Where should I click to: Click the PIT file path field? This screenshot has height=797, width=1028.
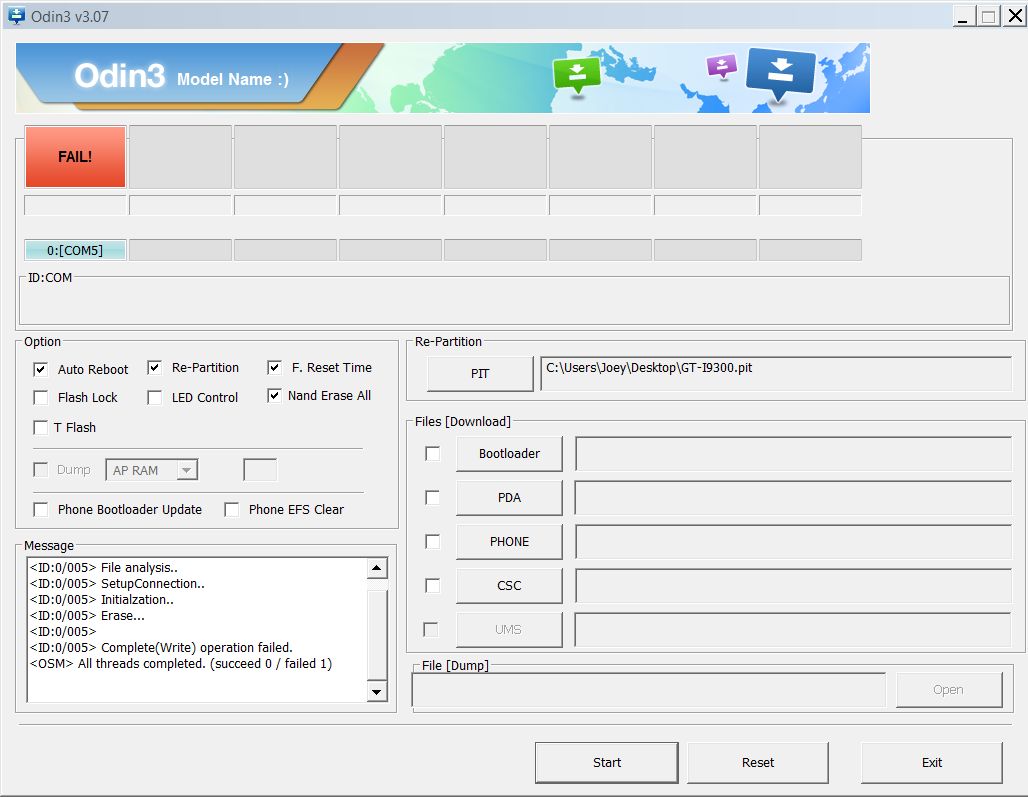775,373
